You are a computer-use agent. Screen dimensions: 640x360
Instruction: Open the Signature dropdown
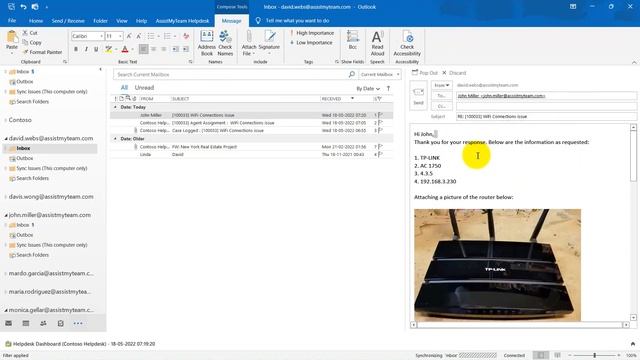(269, 43)
